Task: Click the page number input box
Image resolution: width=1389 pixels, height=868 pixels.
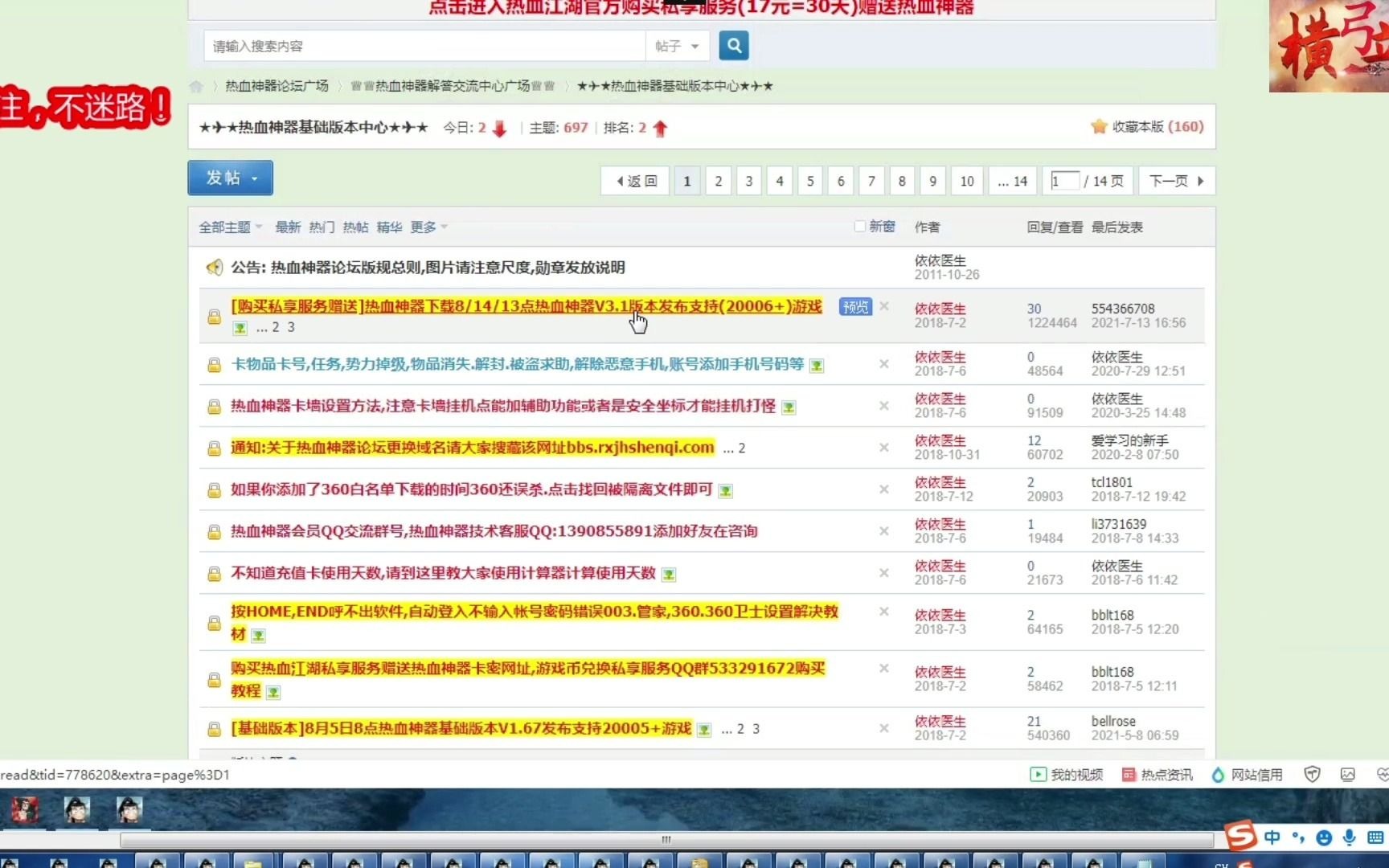Action: tap(1065, 181)
